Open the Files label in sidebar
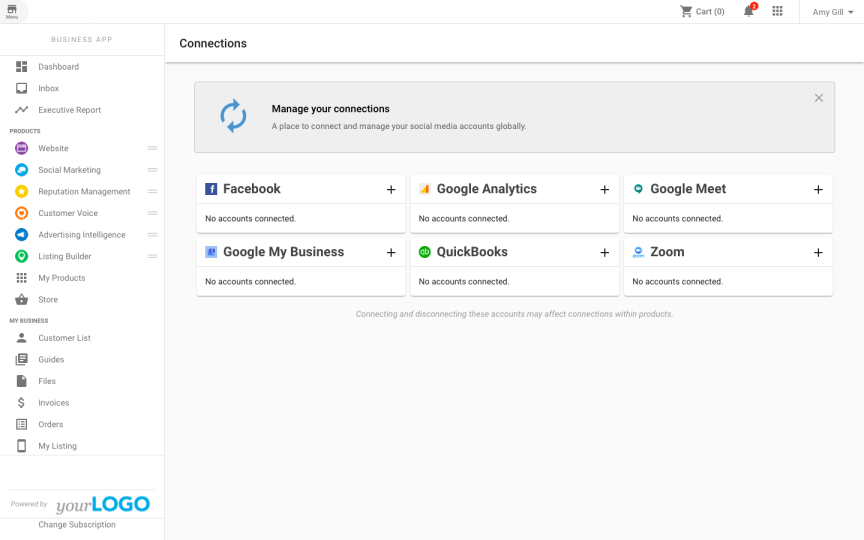Viewport: 864px width, 540px height. click(x=47, y=381)
